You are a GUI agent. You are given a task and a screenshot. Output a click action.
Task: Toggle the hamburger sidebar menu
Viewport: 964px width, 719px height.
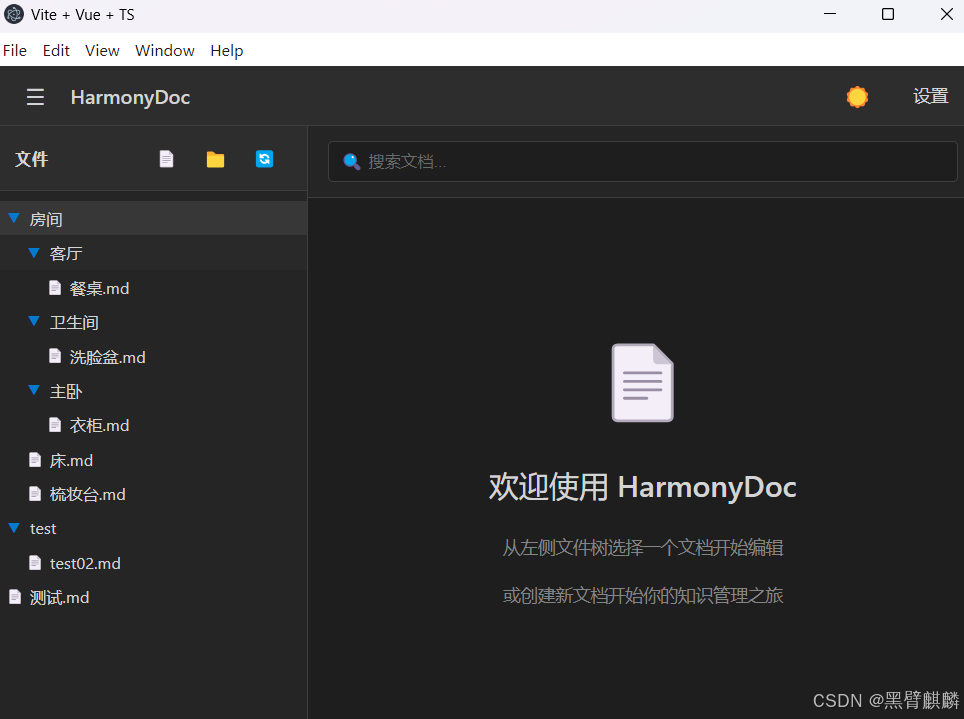point(35,97)
